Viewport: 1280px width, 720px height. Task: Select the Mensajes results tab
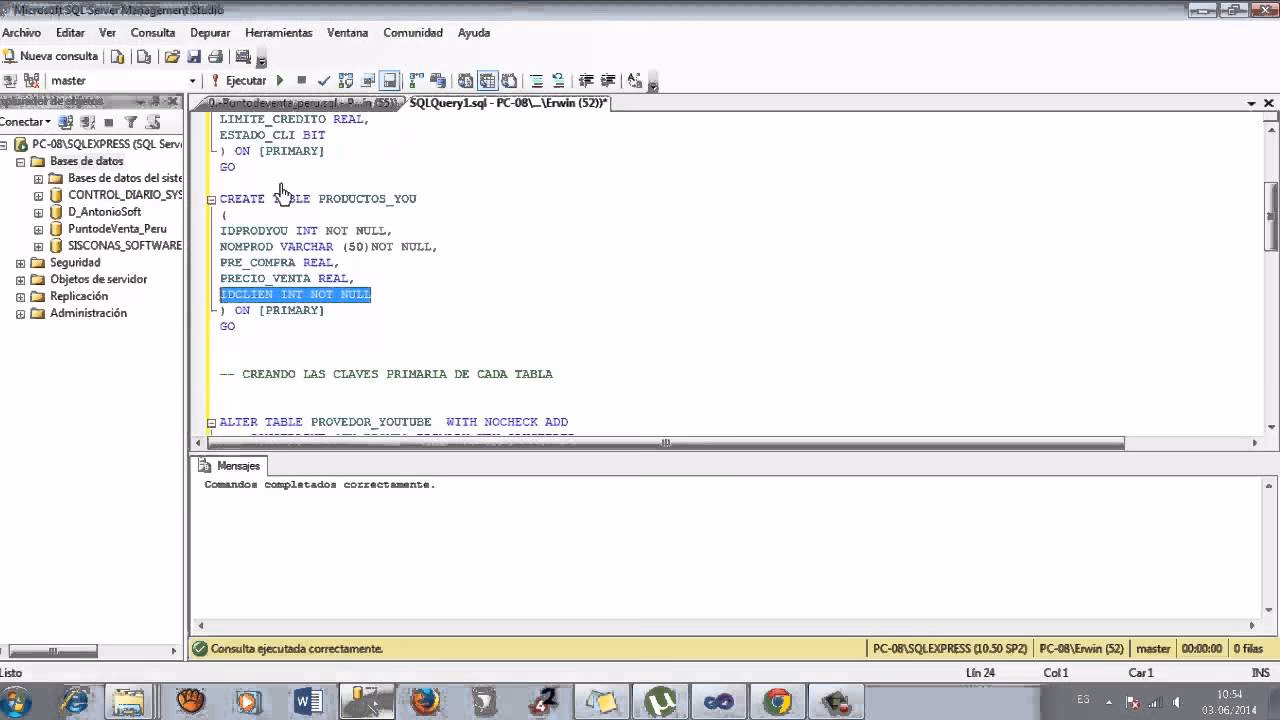(229, 466)
